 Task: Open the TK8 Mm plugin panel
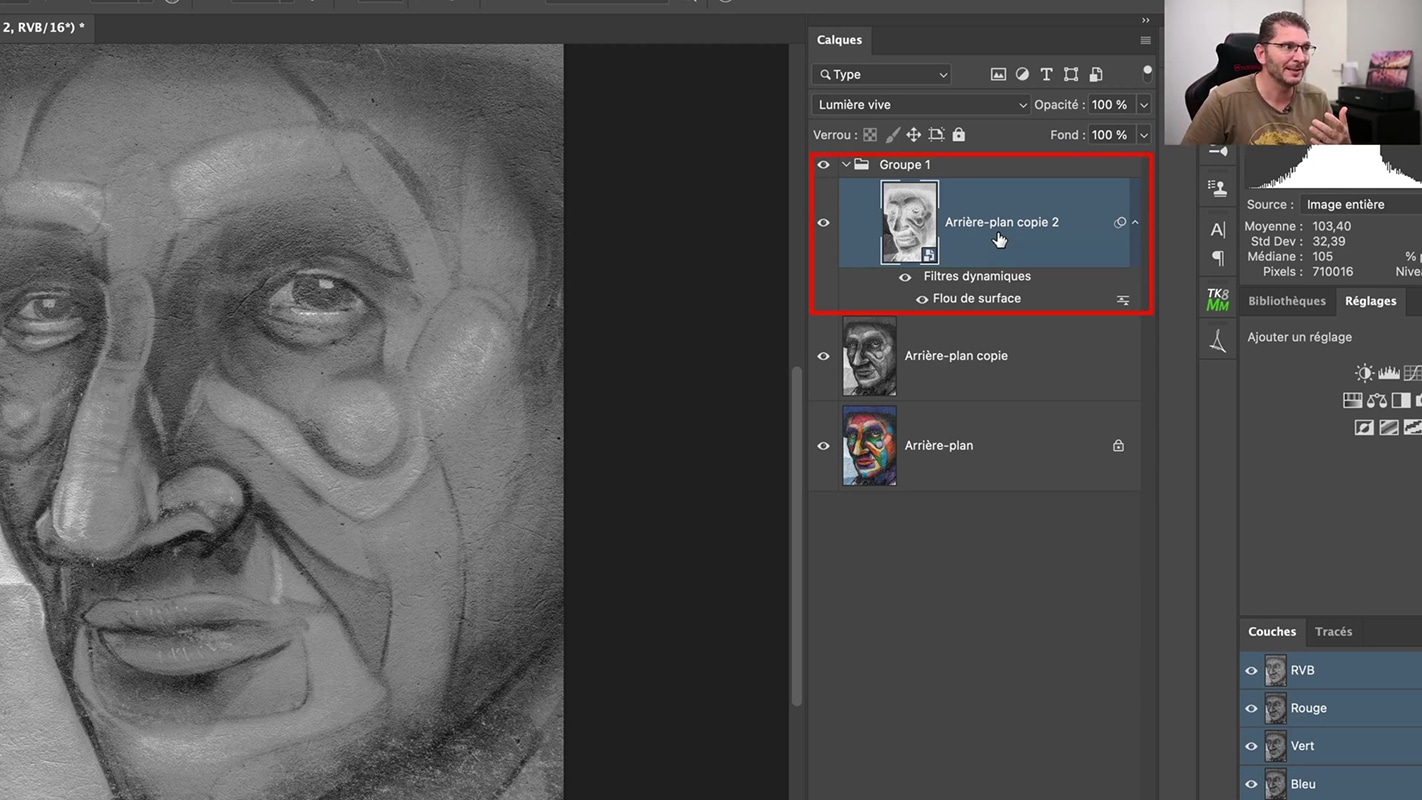coord(1217,300)
